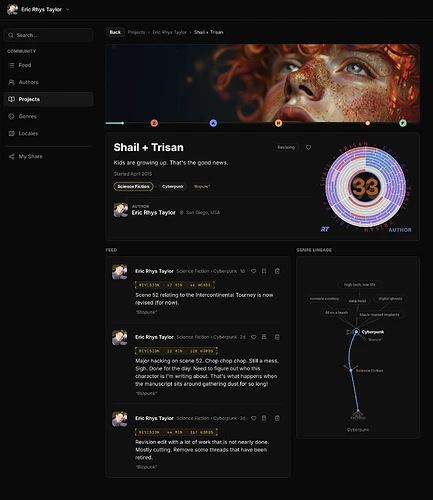
Task: Like the Revision edit post from 3d ago
Action: 254,418
